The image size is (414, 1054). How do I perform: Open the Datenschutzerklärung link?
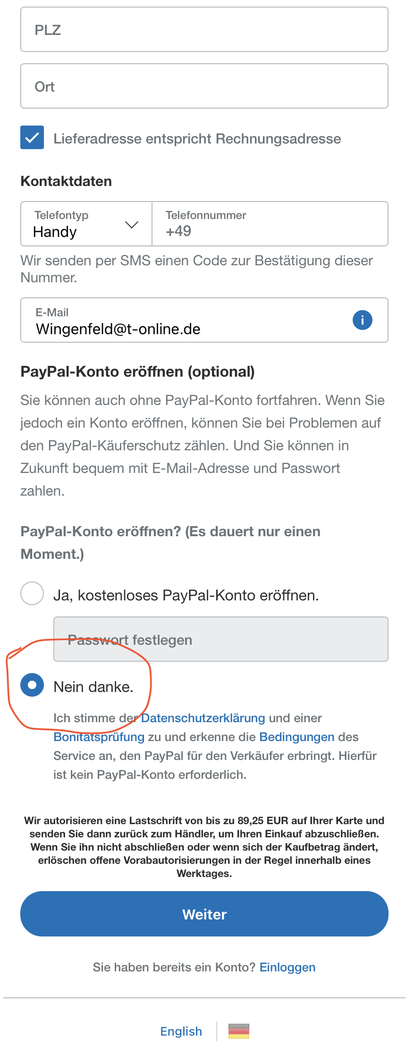(203, 719)
